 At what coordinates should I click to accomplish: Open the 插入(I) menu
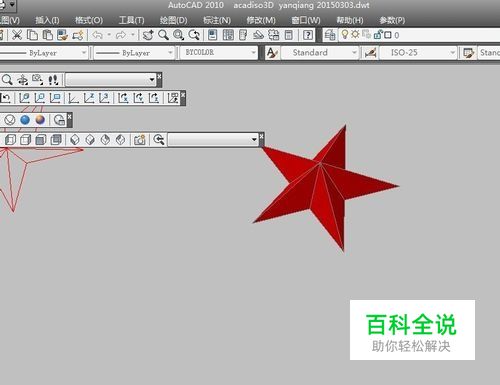coord(47,20)
